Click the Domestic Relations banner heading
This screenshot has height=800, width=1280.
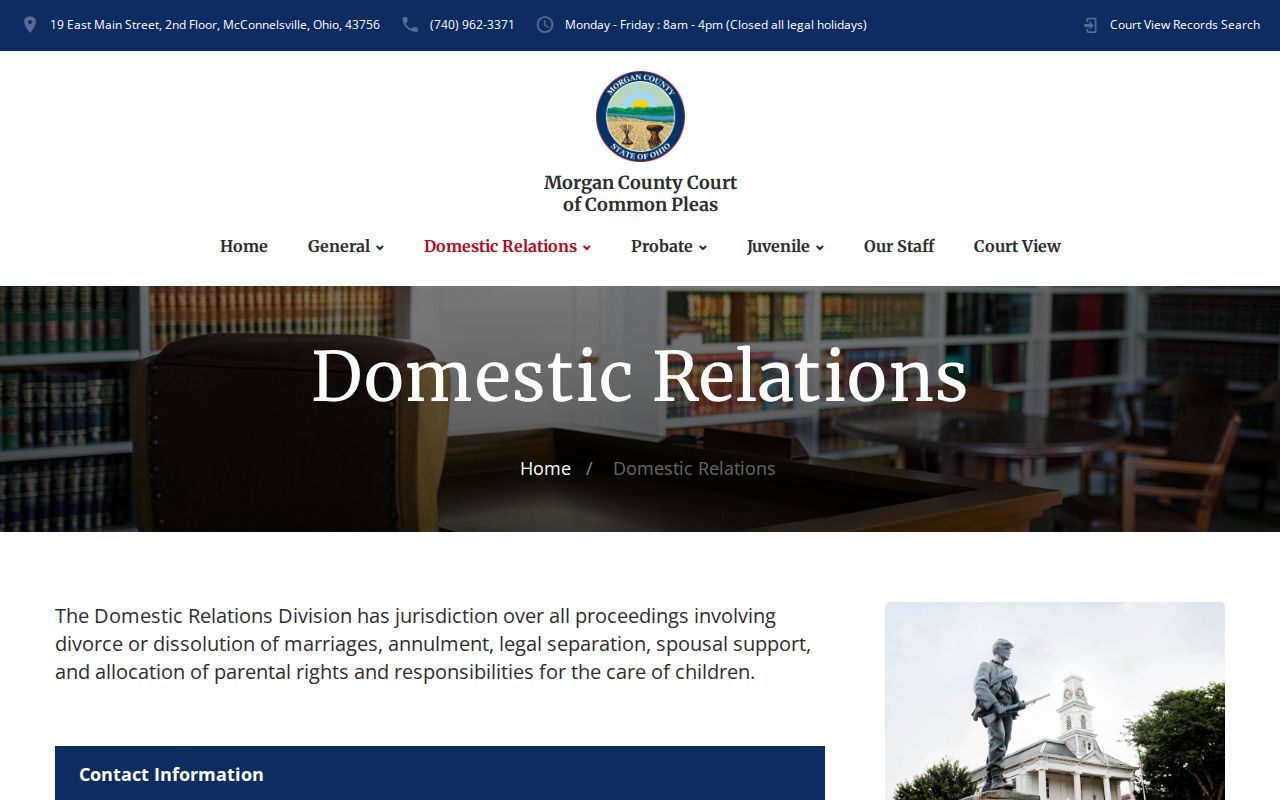click(x=640, y=376)
